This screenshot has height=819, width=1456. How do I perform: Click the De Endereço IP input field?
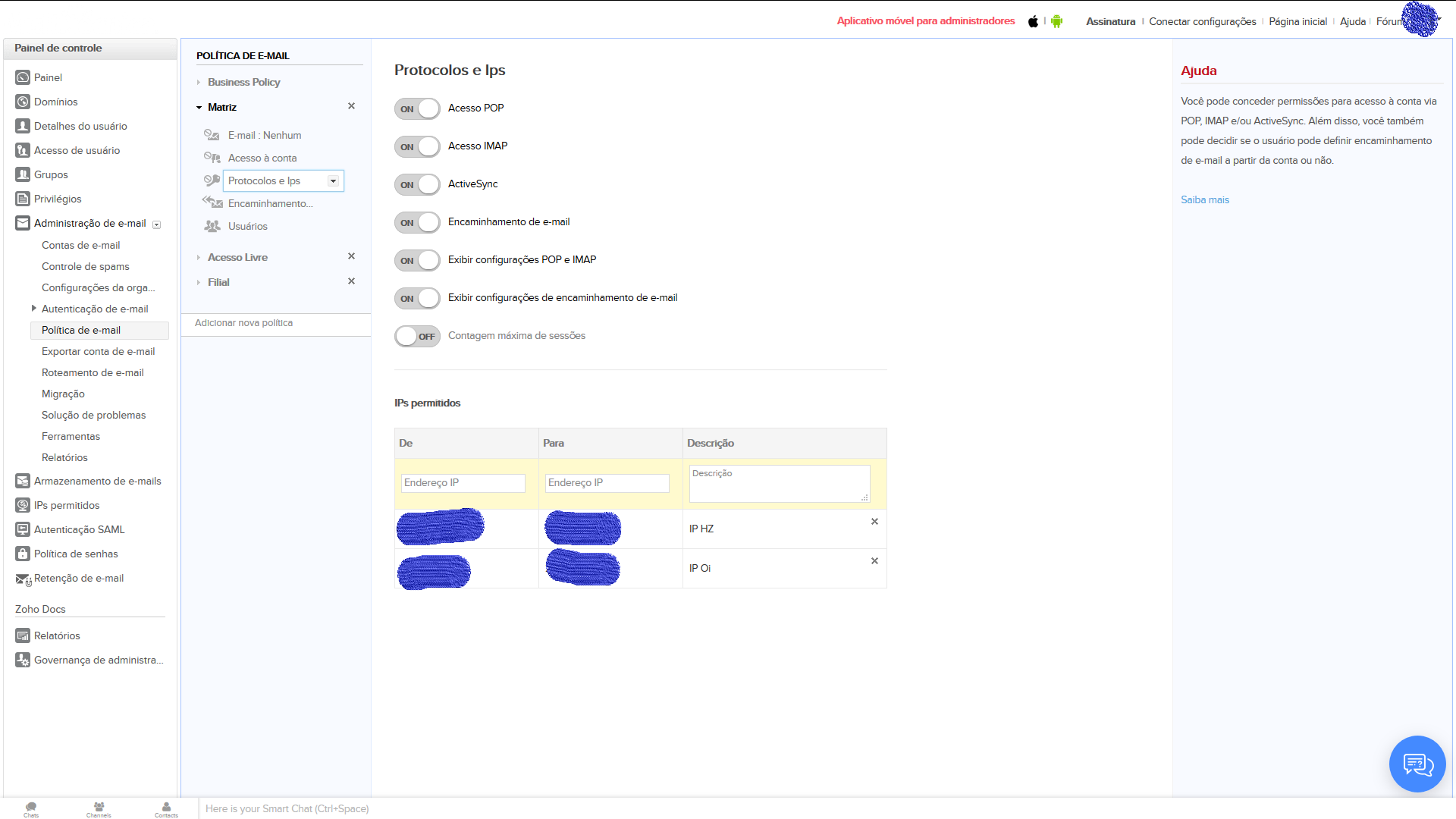[x=463, y=483]
